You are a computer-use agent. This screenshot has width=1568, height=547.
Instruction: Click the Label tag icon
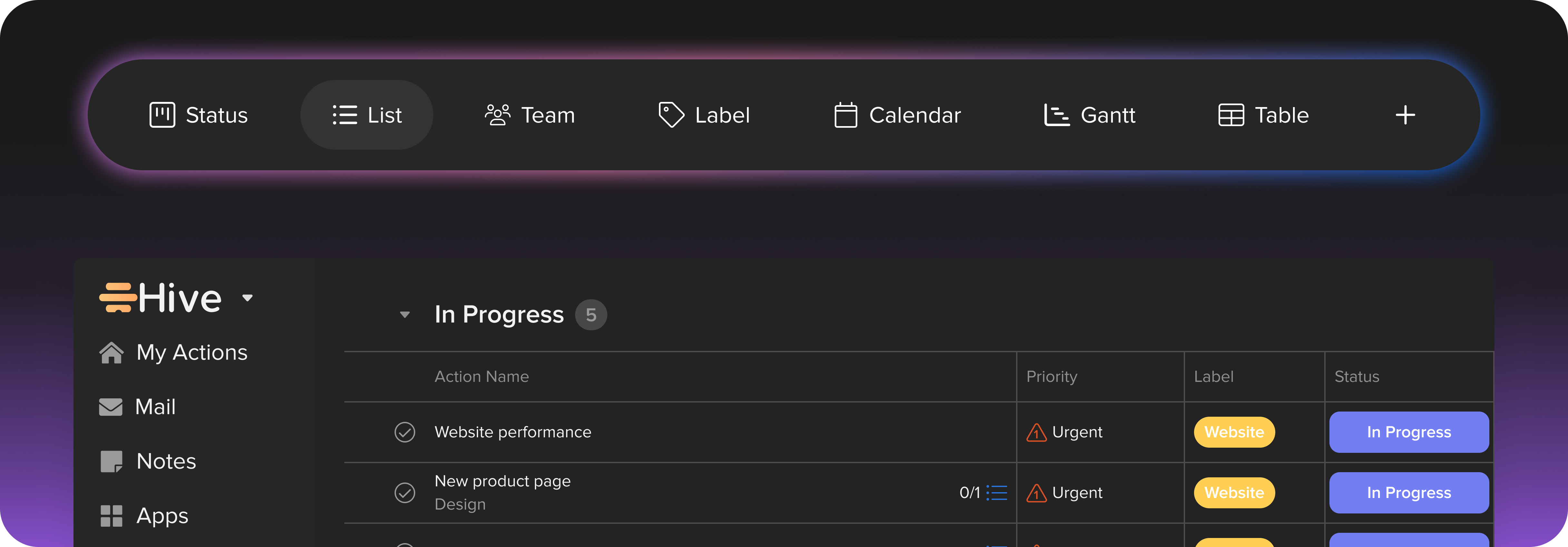point(671,115)
